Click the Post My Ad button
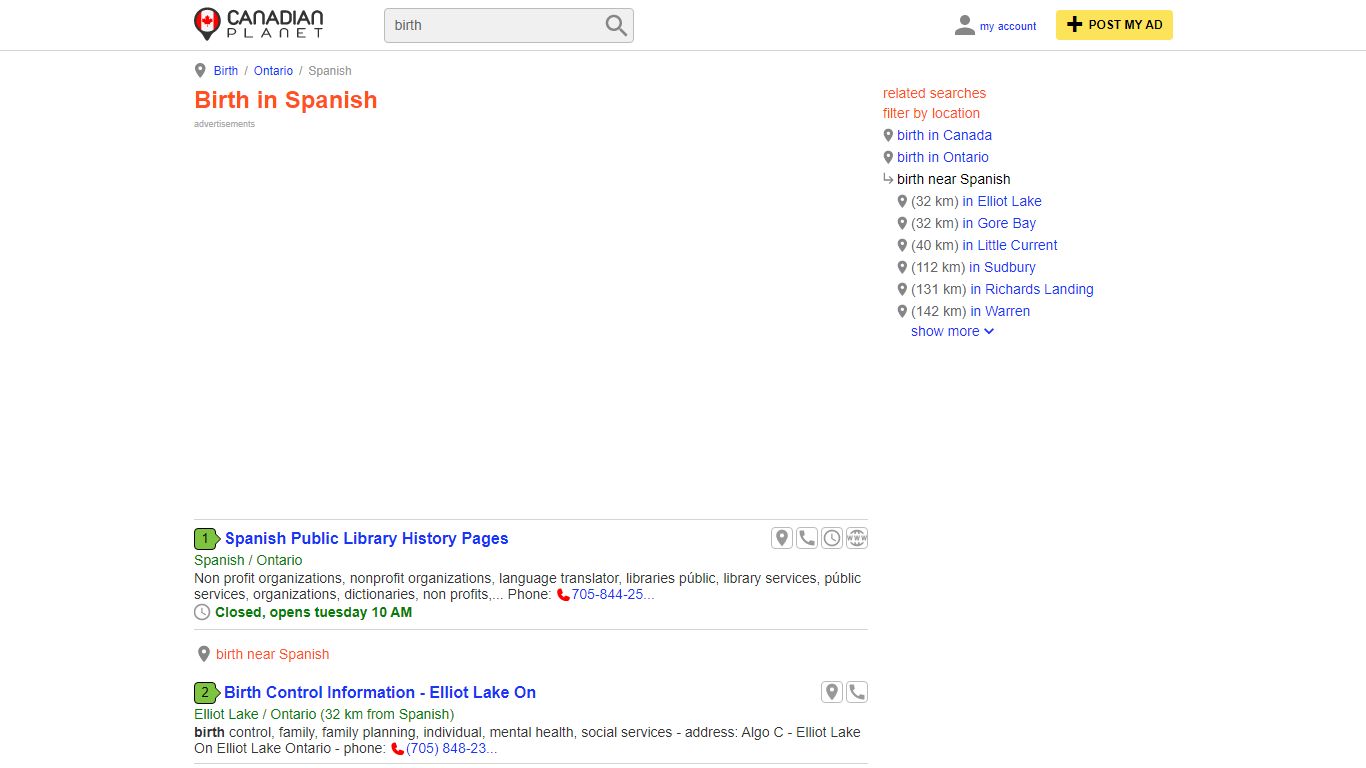Image resolution: width=1366 pixels, height=768 pixels. (1114, 25)
